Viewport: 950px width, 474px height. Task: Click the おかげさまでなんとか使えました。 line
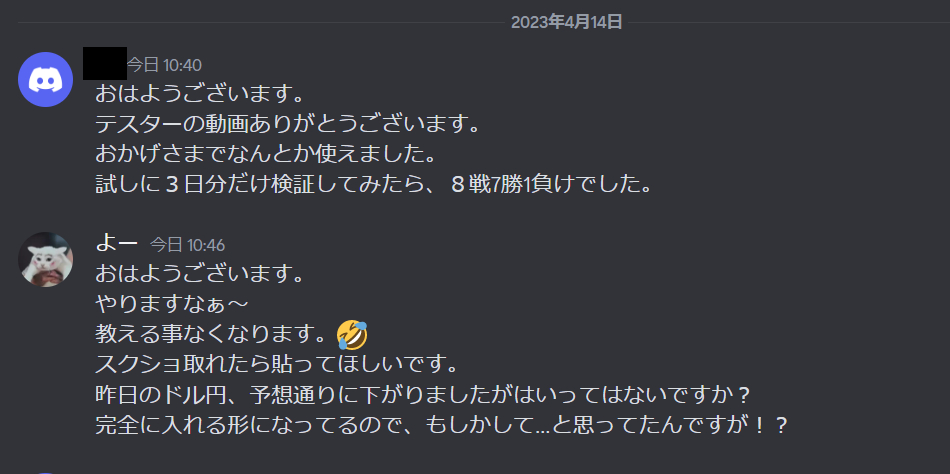click(266, 155)
